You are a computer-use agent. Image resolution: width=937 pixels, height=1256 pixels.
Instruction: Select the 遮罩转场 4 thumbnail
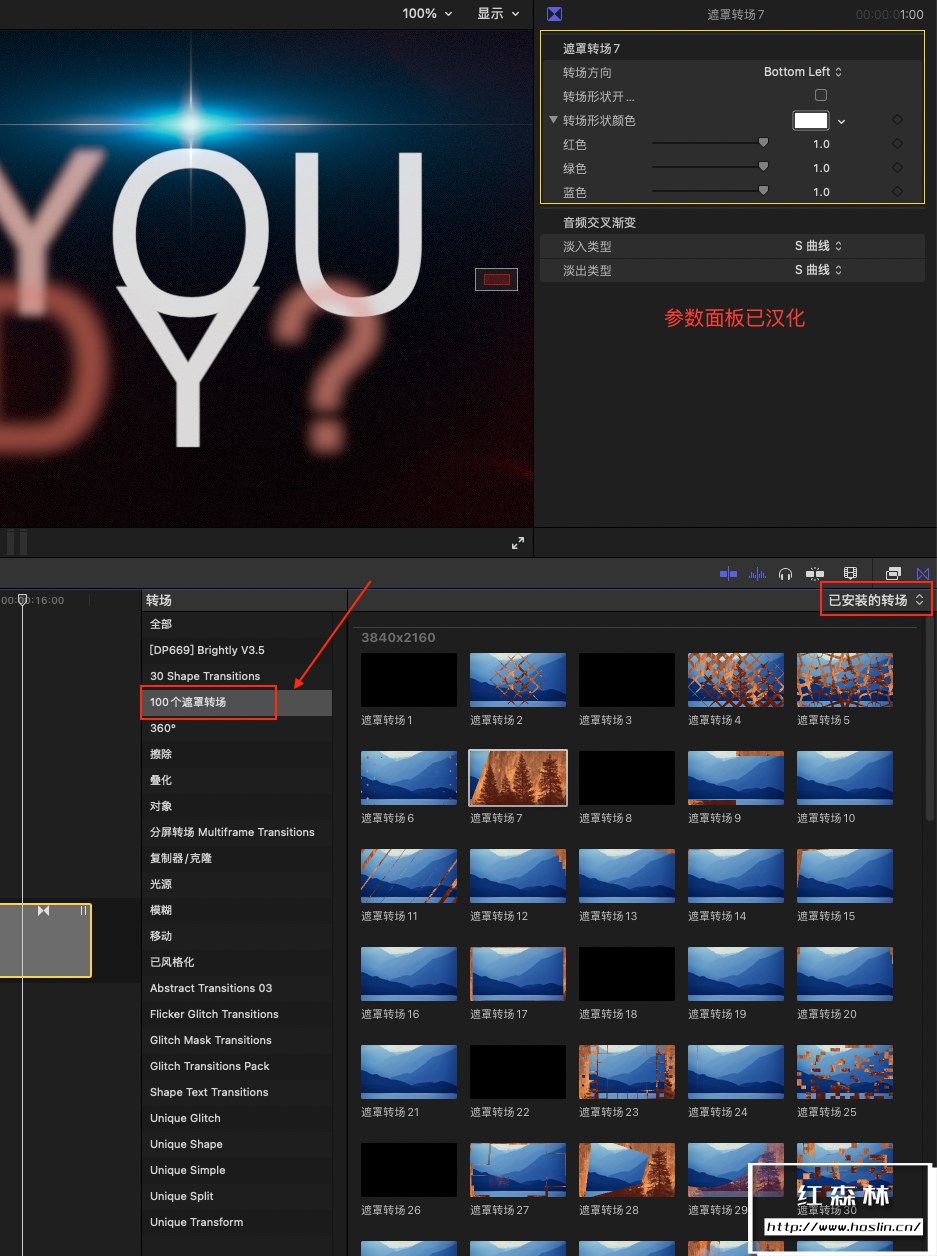click(736, 680)
